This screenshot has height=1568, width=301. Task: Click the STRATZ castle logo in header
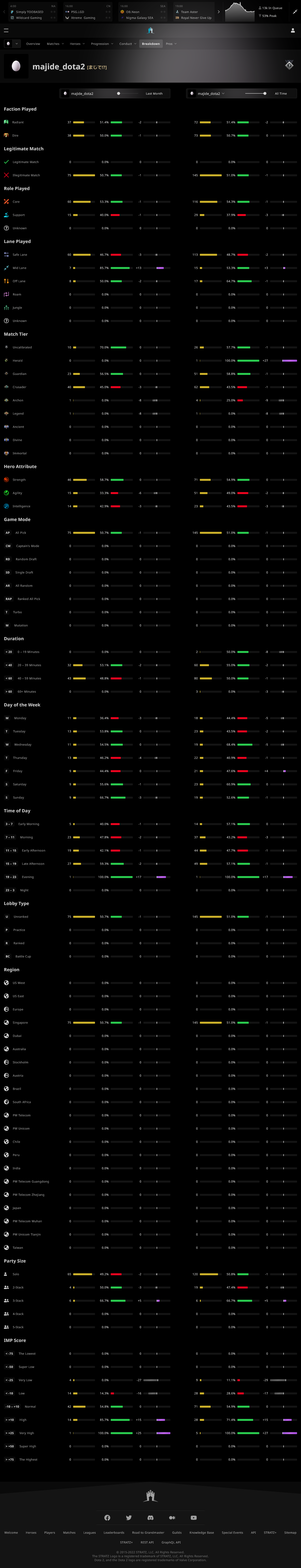click(150, 30)
